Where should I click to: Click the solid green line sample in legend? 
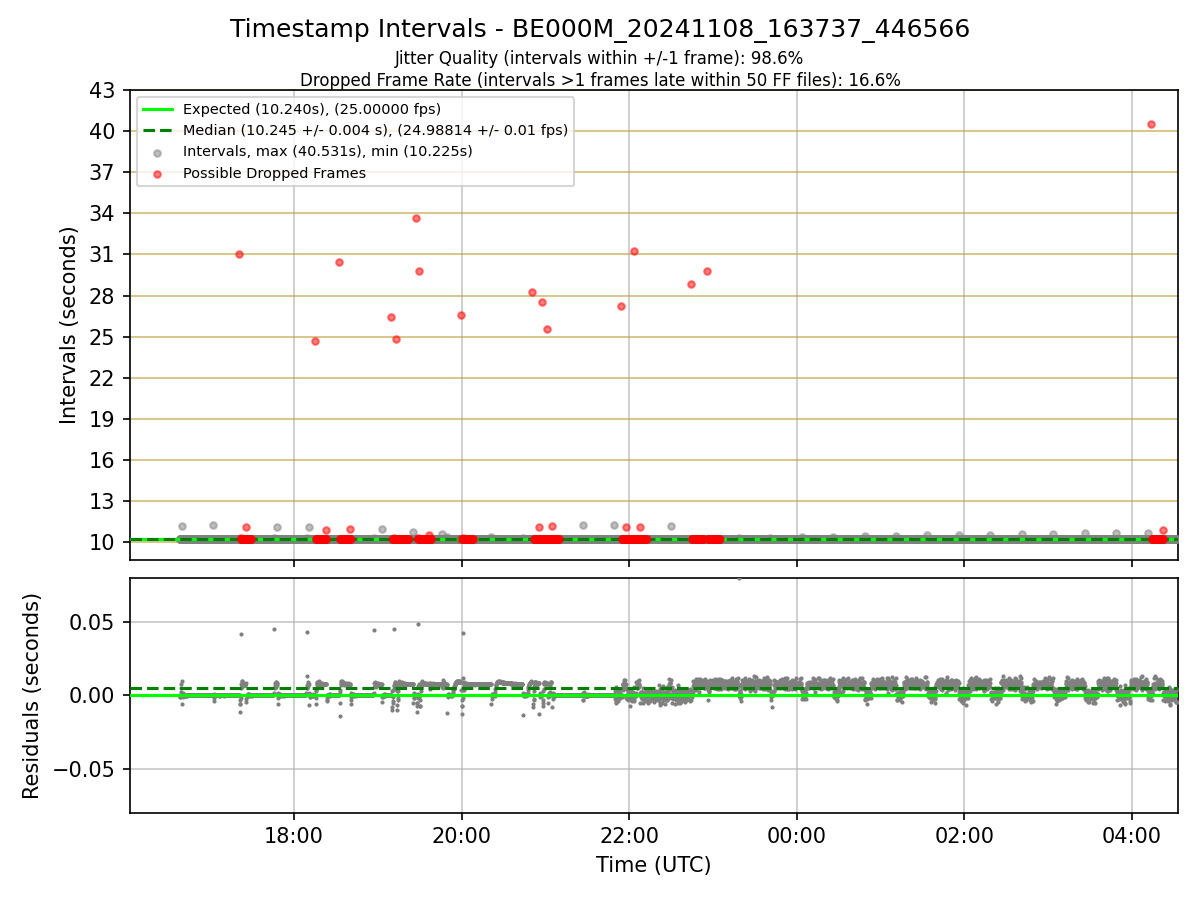point(158,109)
